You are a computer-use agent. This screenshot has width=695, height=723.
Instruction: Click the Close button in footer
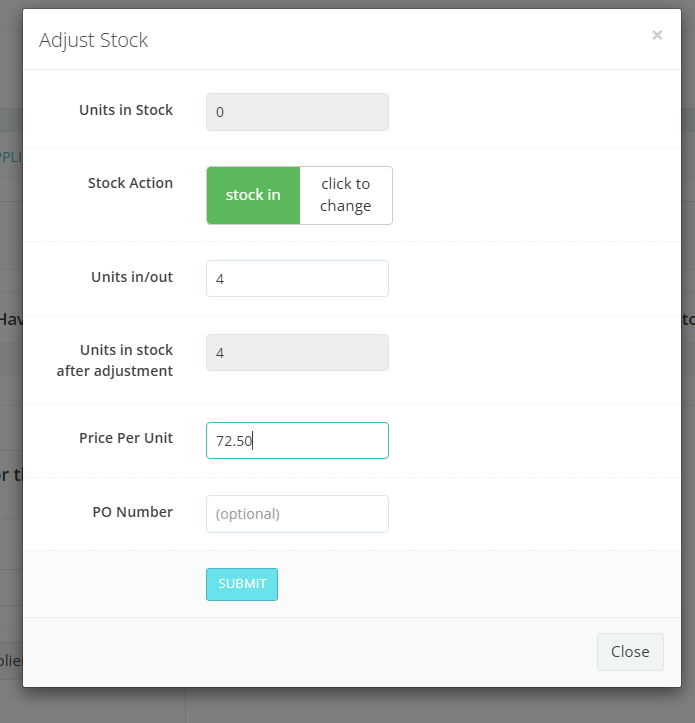[630, 652]
